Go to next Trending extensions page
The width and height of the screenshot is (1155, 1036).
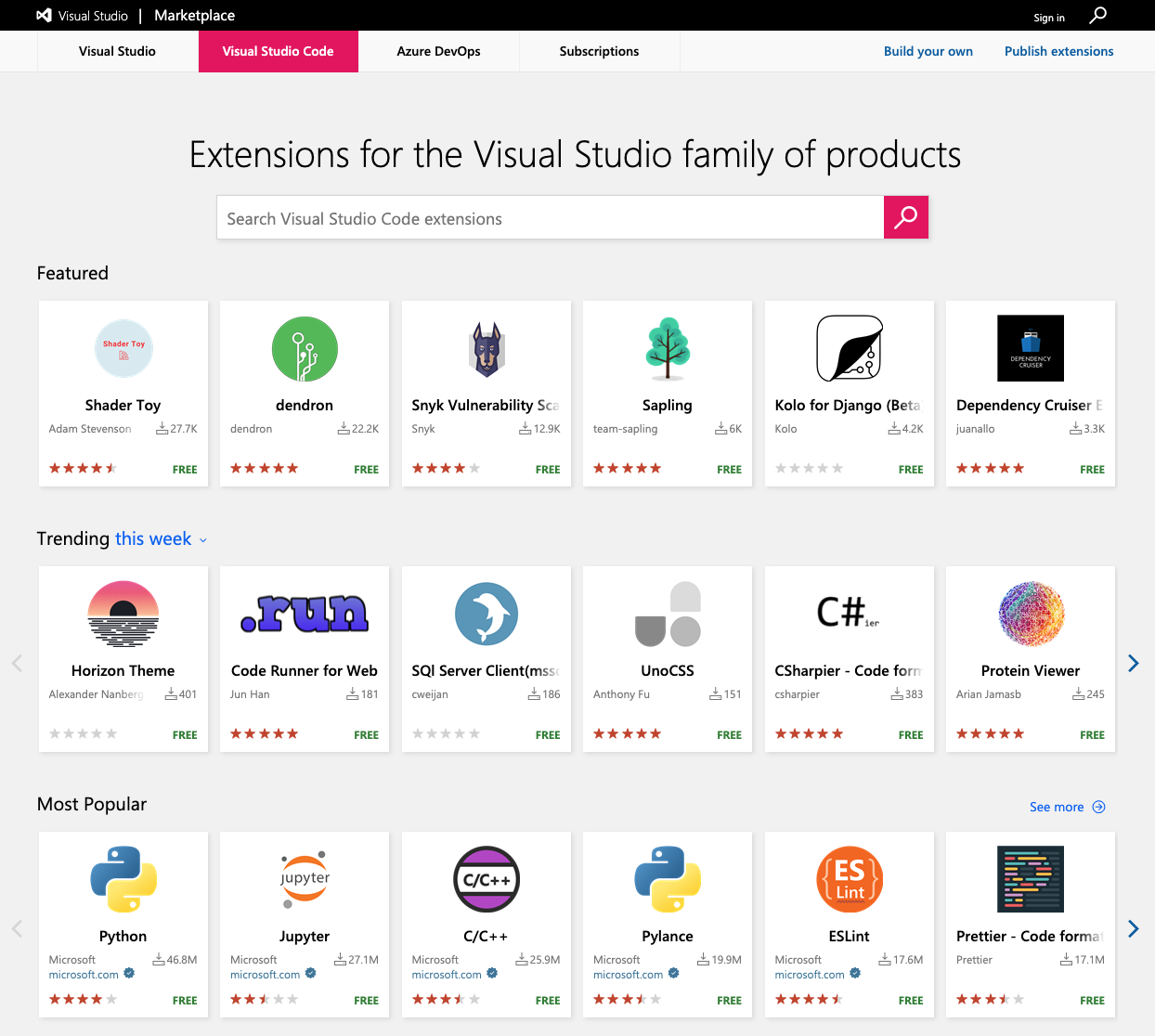(x=1133, y=663)
